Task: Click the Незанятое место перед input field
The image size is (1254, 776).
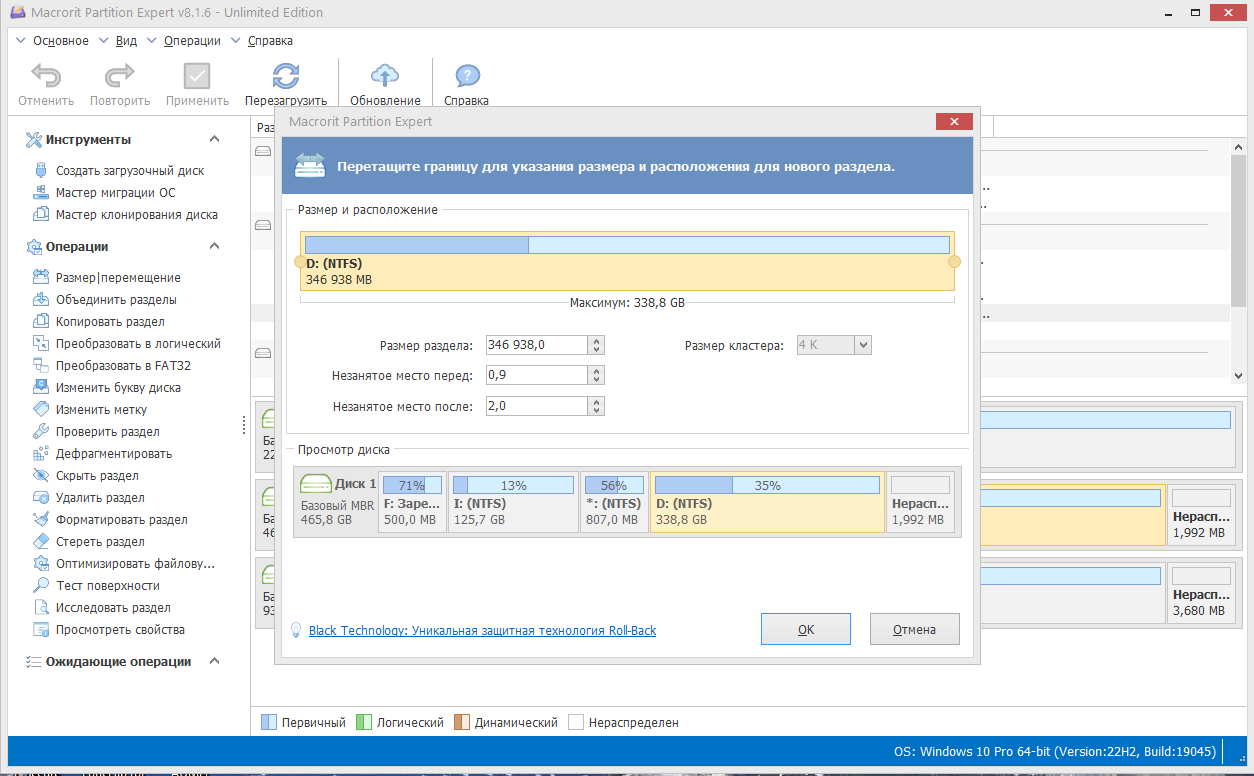Action: (536, 375)
